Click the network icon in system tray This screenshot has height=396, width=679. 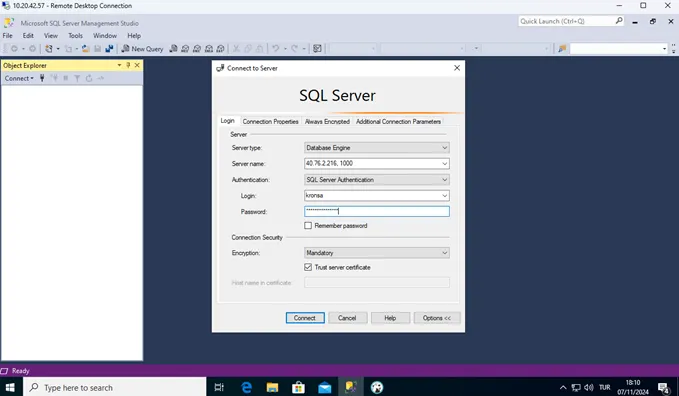[576, 387]
